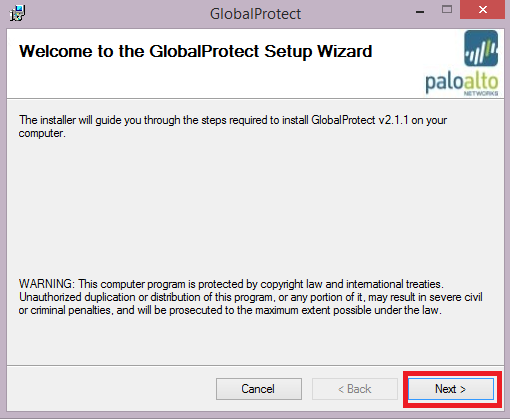Click the GlobalProtect title bar text
The image size is (510, 419).
click(255, 14)
